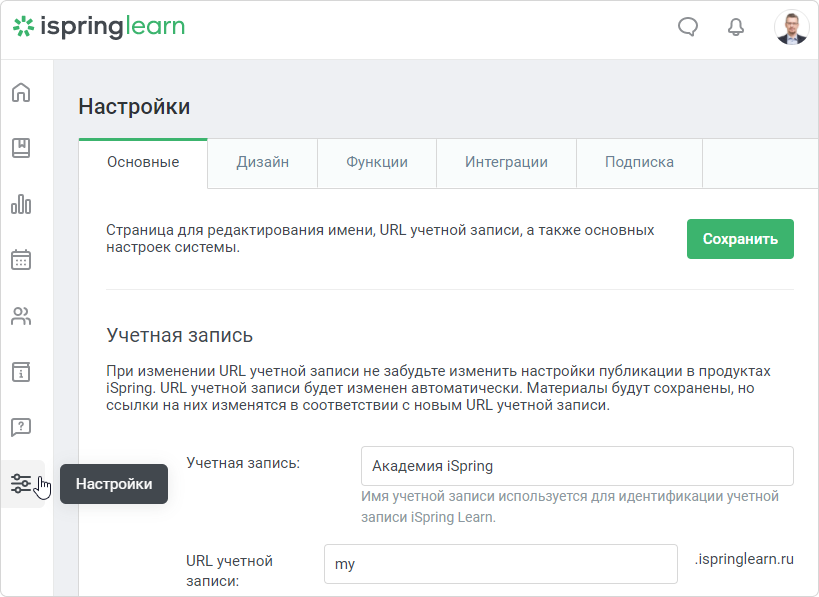The width and height of the screenshot is (819, 597).
Task: Click the Учетная запись name field
Action: (x=577, y=466)
